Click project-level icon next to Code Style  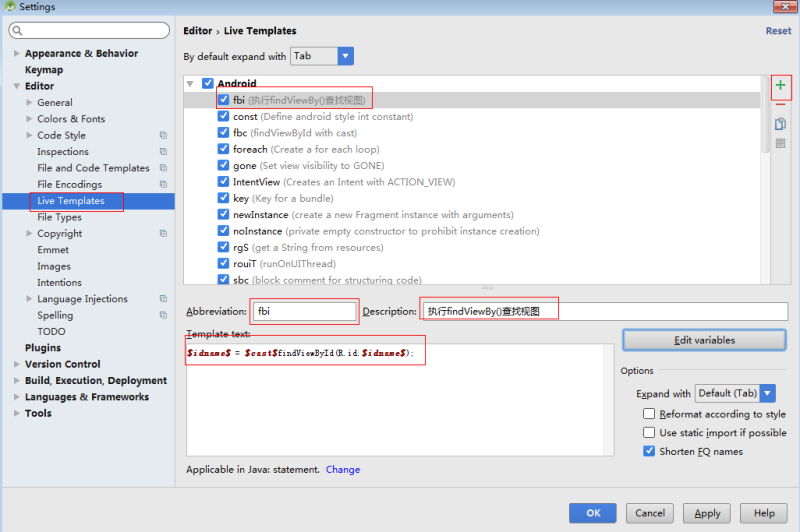pos(163,135)
